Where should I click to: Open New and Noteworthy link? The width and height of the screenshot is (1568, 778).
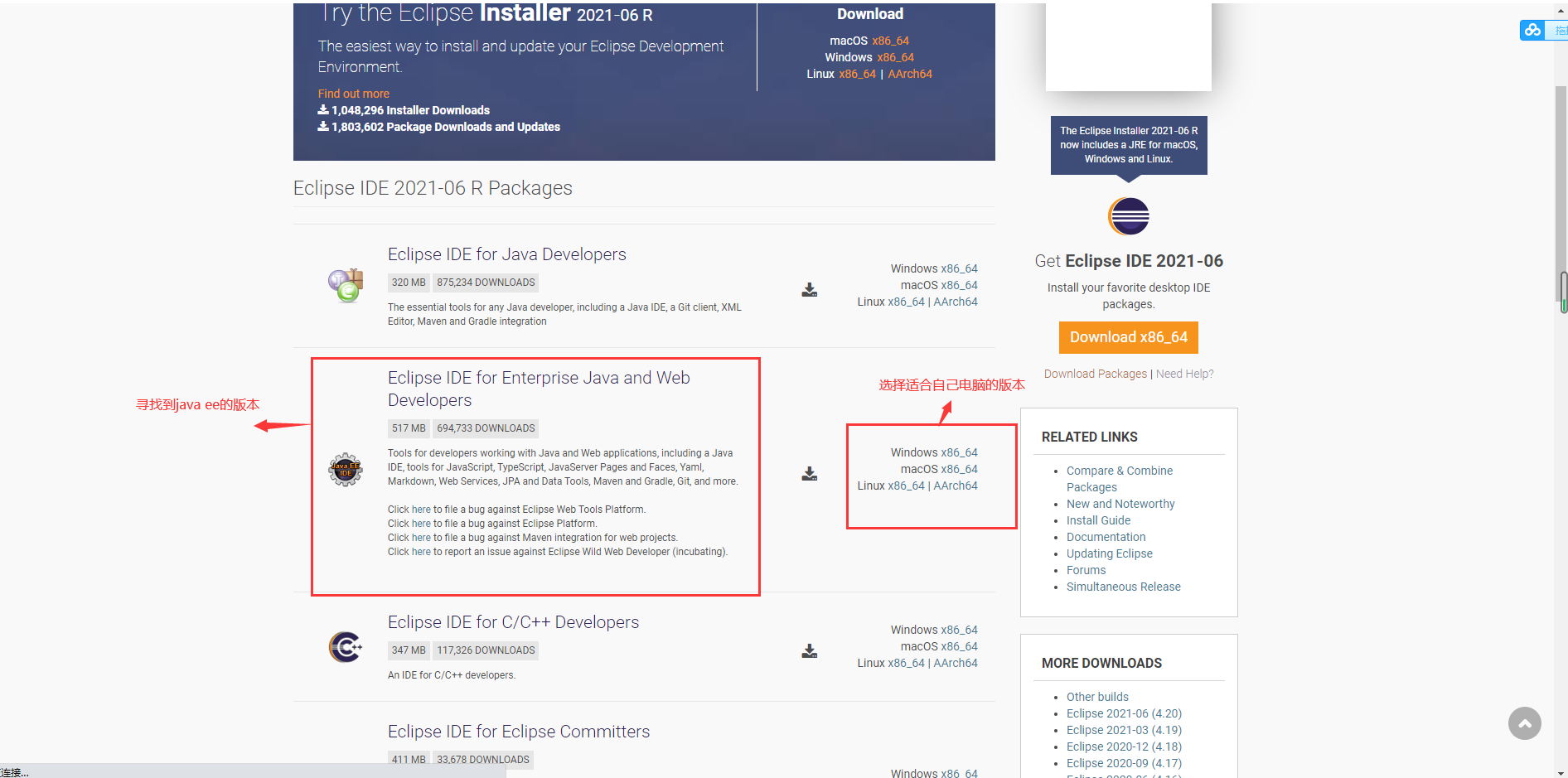click(x=1120, y=504)
